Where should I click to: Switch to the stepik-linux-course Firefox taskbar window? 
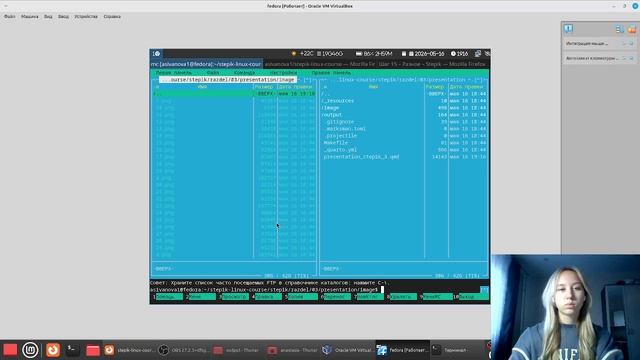click(129, 350)
